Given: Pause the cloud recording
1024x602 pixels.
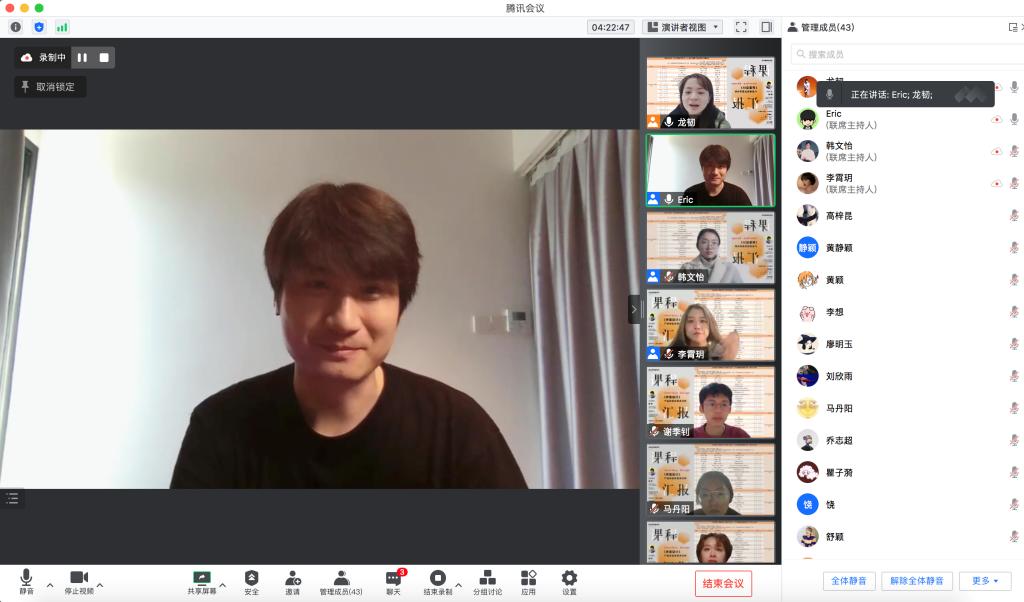Looking at the screenshot, I should click(82, 58).
